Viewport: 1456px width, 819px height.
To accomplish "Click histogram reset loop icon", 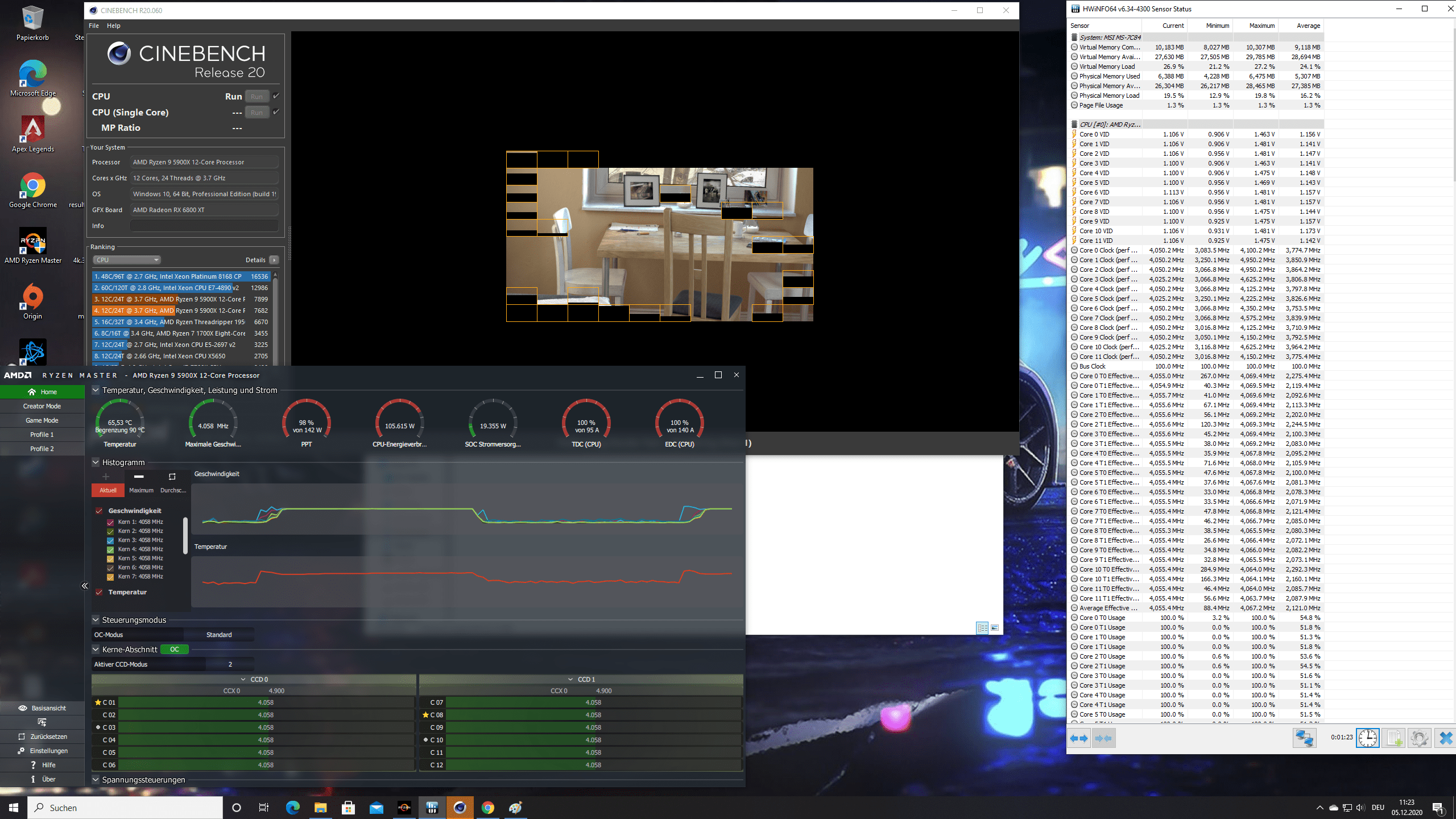I will point(172,477).
